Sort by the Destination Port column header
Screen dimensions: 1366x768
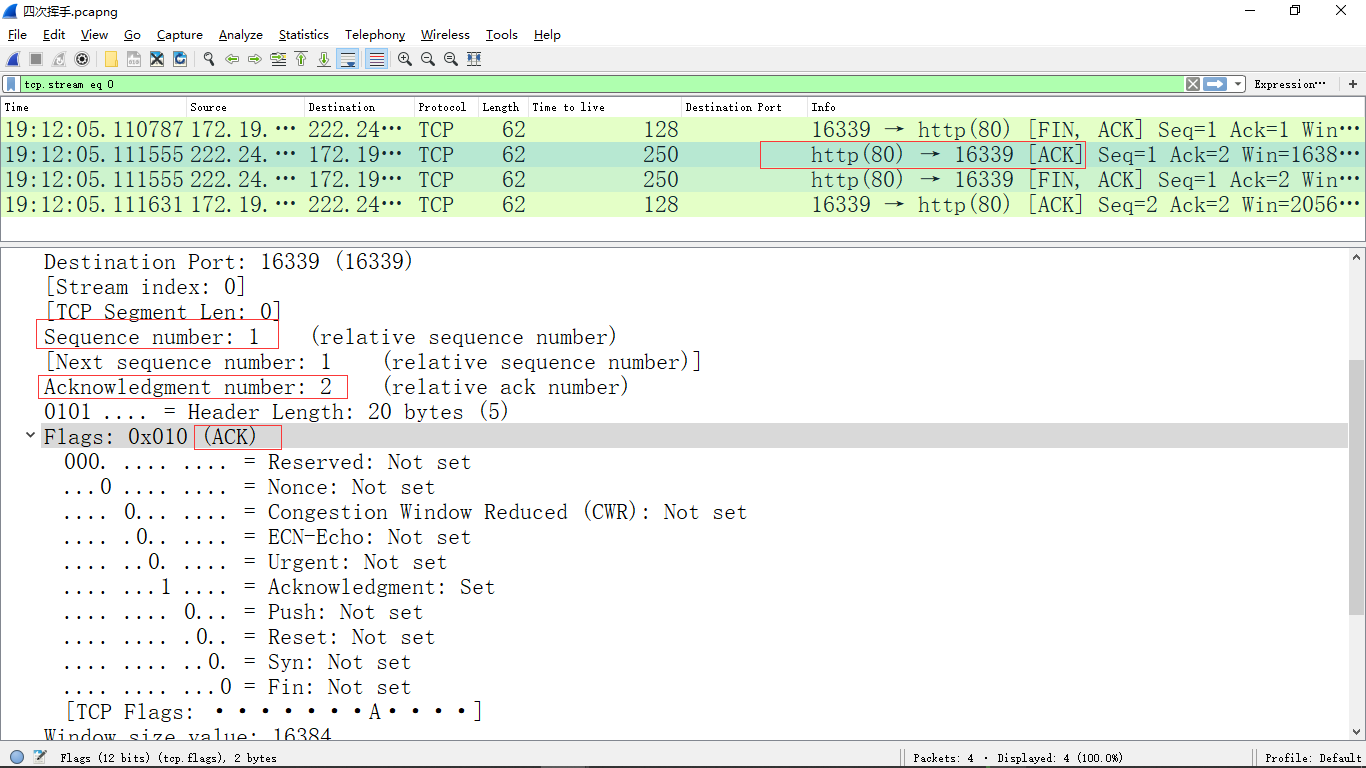click(744, 107)
